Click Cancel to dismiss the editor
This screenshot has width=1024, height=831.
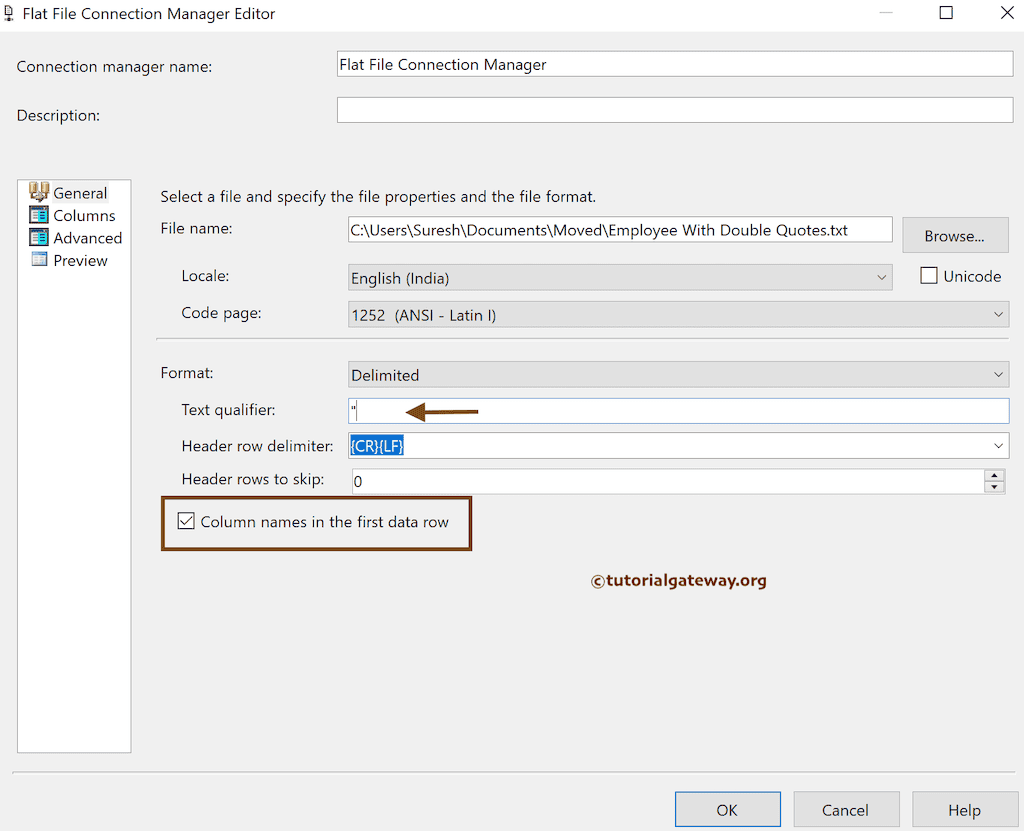coord(846,809)
